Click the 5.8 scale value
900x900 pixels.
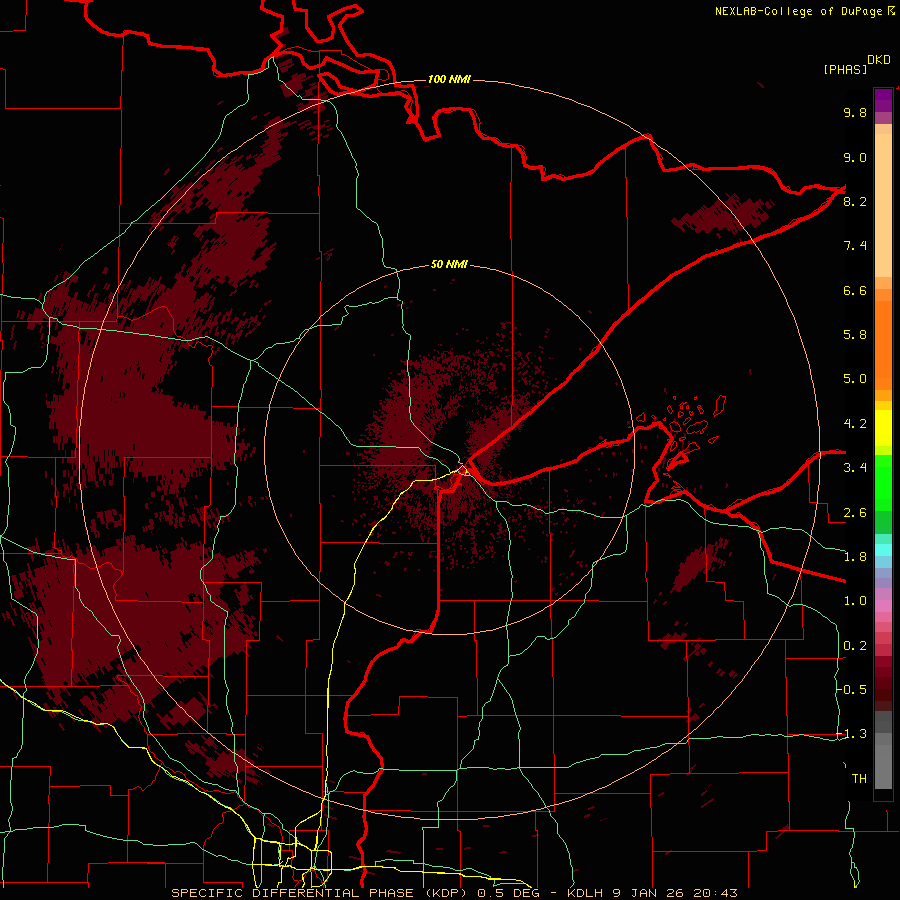[855, 335]
